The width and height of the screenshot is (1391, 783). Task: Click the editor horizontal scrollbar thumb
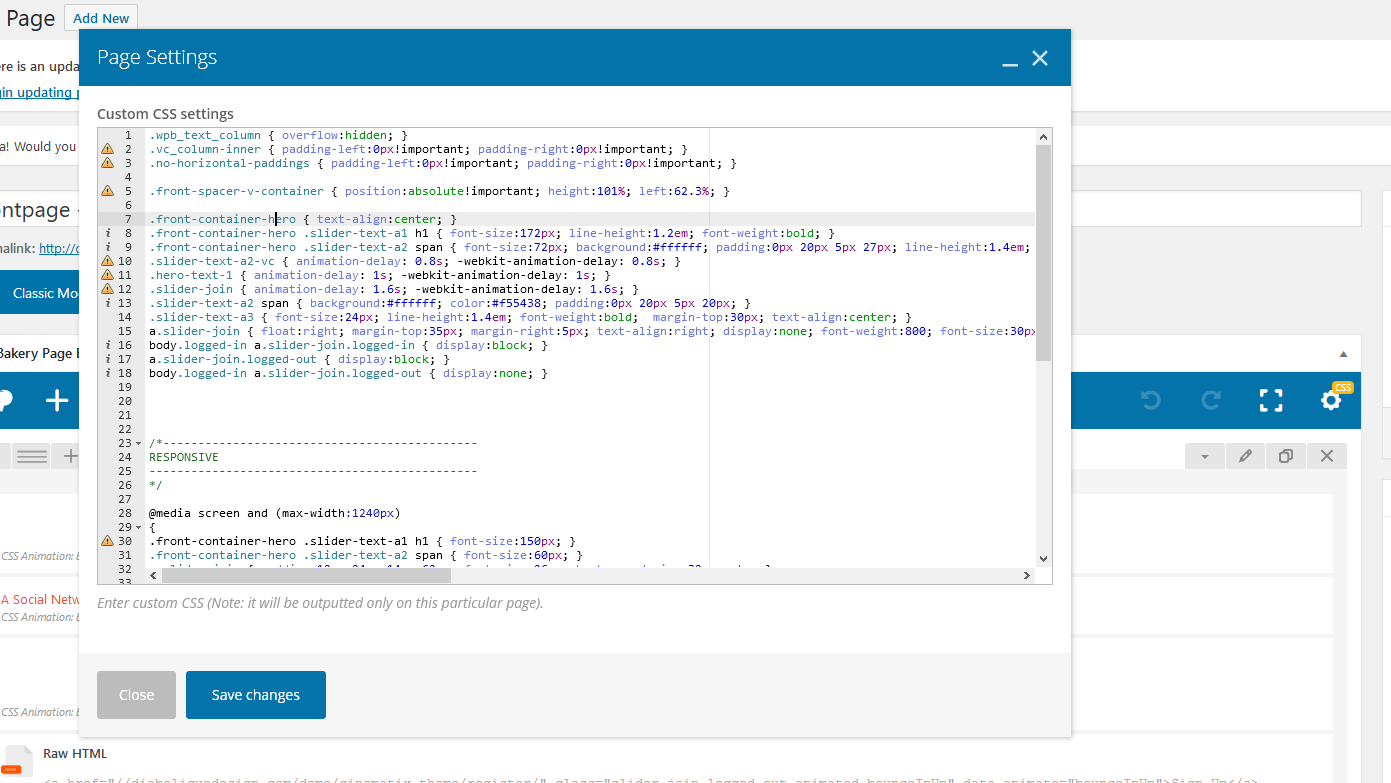click(x=304, y=575)
